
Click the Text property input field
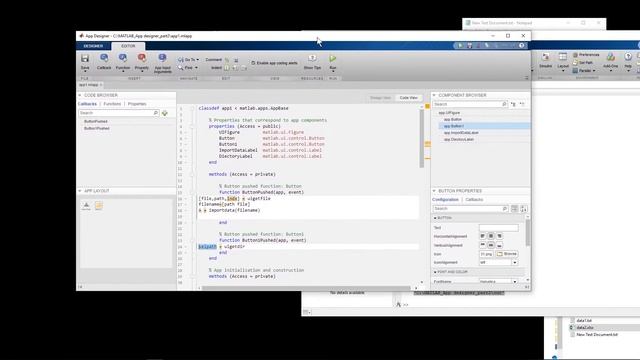point(499,228)
